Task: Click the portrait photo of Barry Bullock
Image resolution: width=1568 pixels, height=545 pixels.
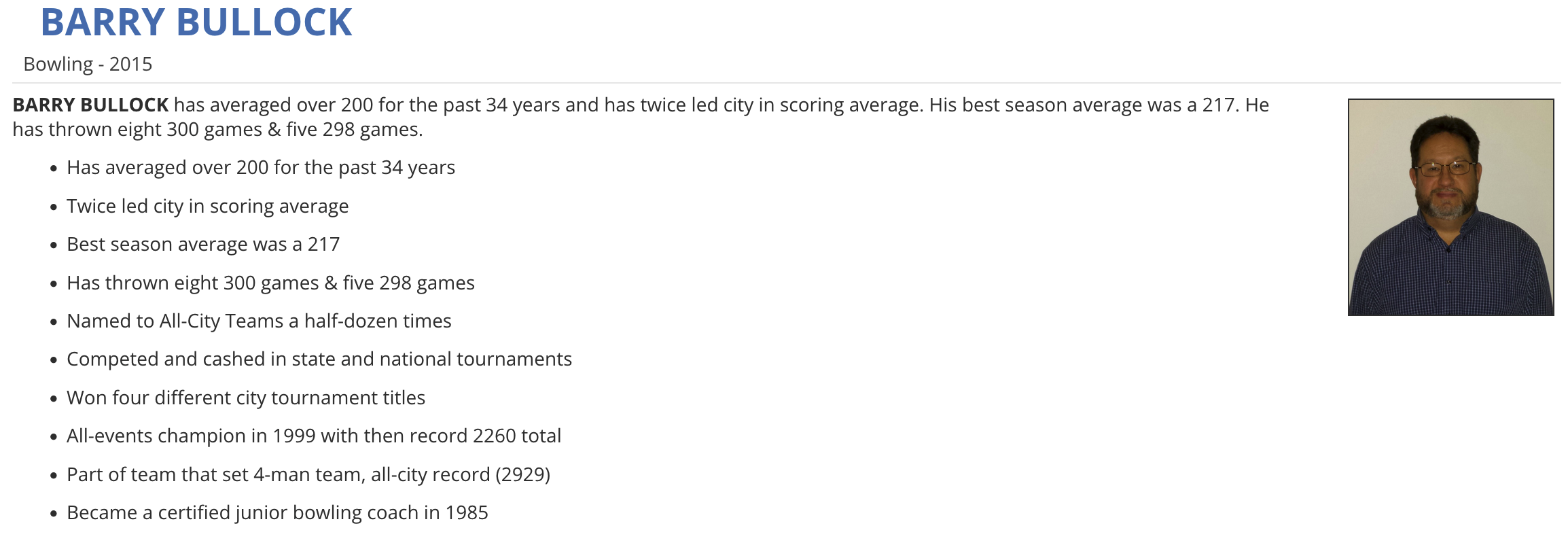Action: coord(1450,207)
